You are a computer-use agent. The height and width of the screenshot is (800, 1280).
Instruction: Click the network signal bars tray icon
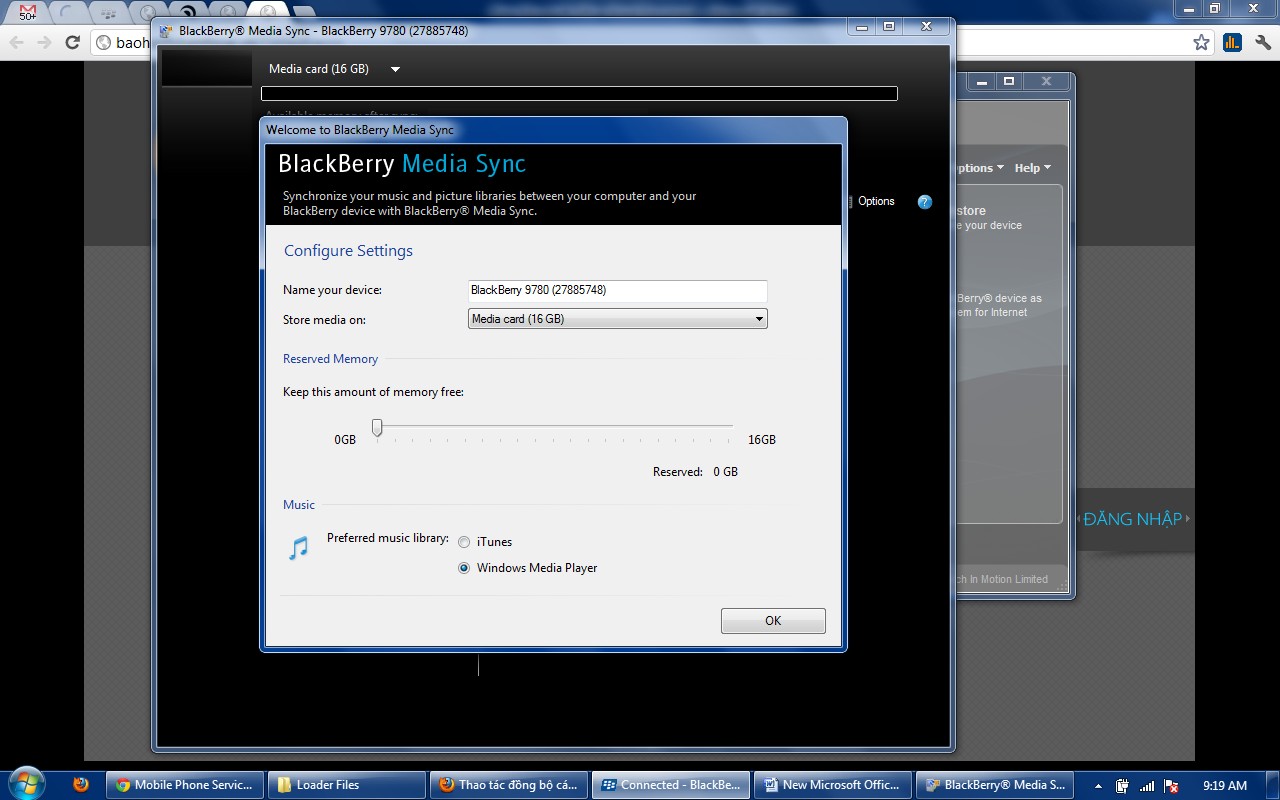pos(1148,786)
